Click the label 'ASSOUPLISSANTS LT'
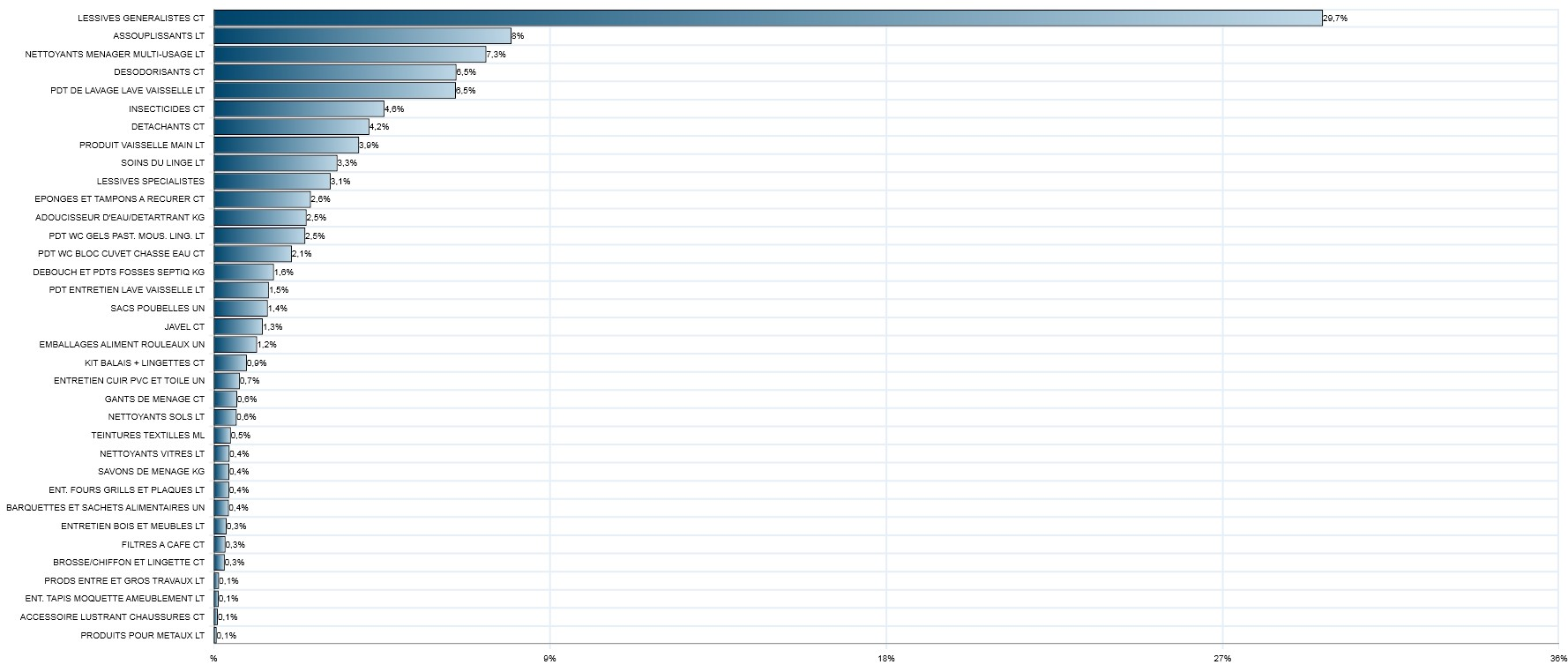 (x=159, y=36)
